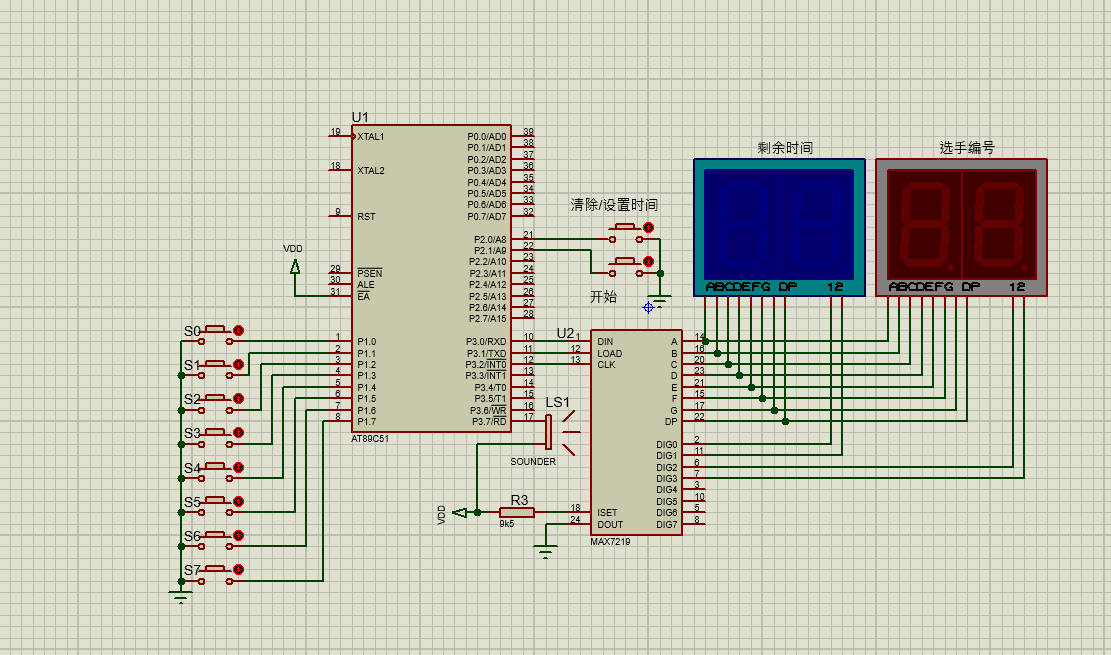Toggle the red latch dot on S2
1111x655 pixels.
pos(239,398)
